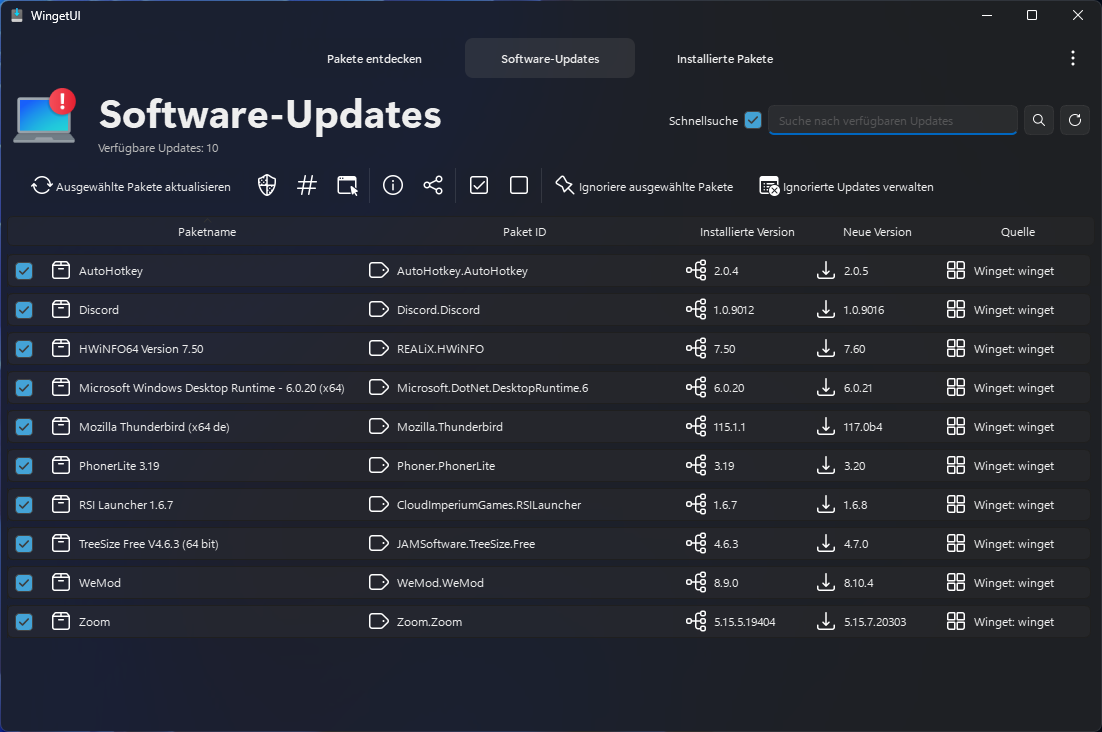Click Microsoft.DotNet.DesktopRuntime.6 package ID
The width and height of the screenshot is (1102, 732).
492,388
